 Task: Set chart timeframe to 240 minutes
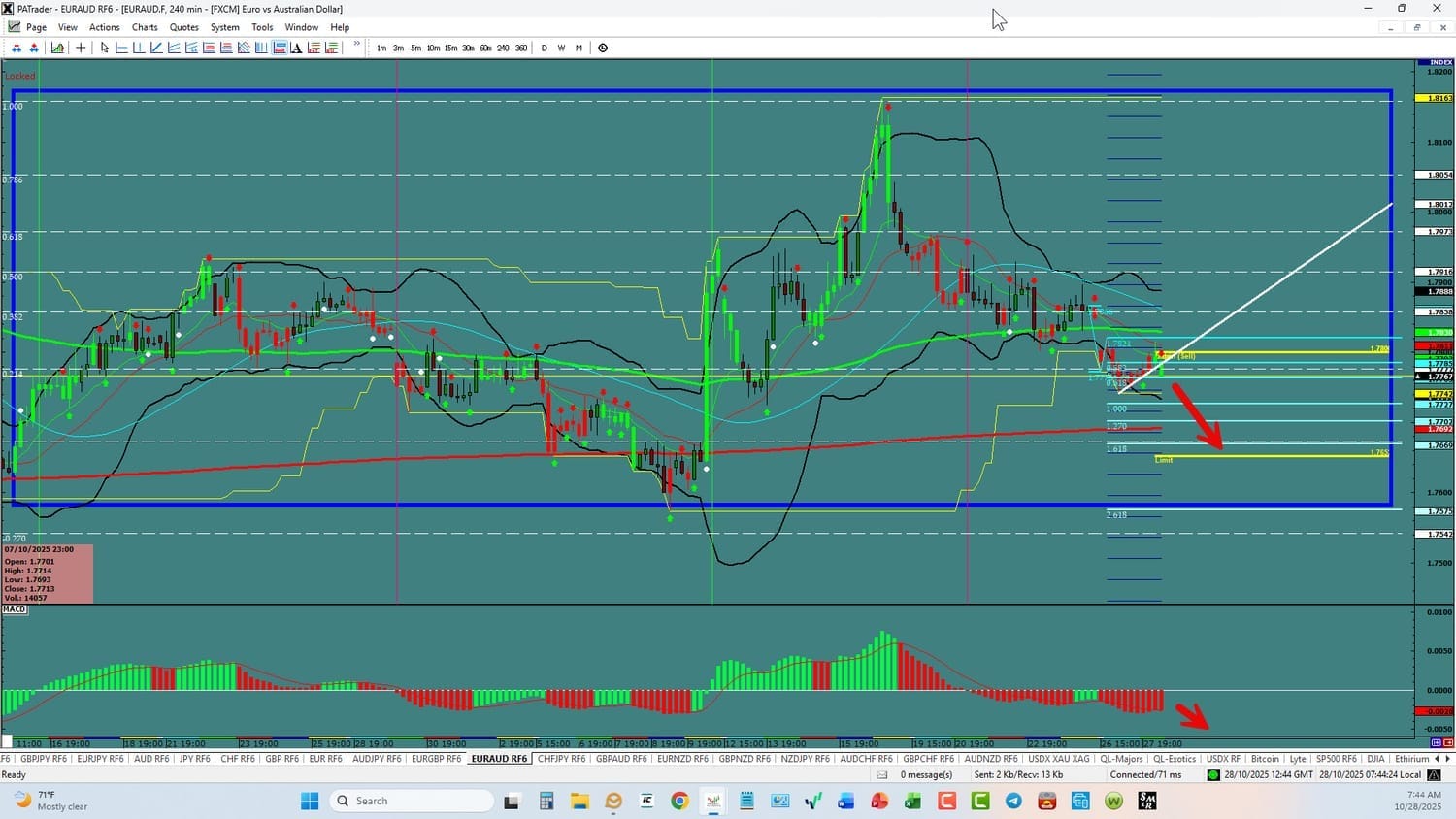(x=503, y=48)
